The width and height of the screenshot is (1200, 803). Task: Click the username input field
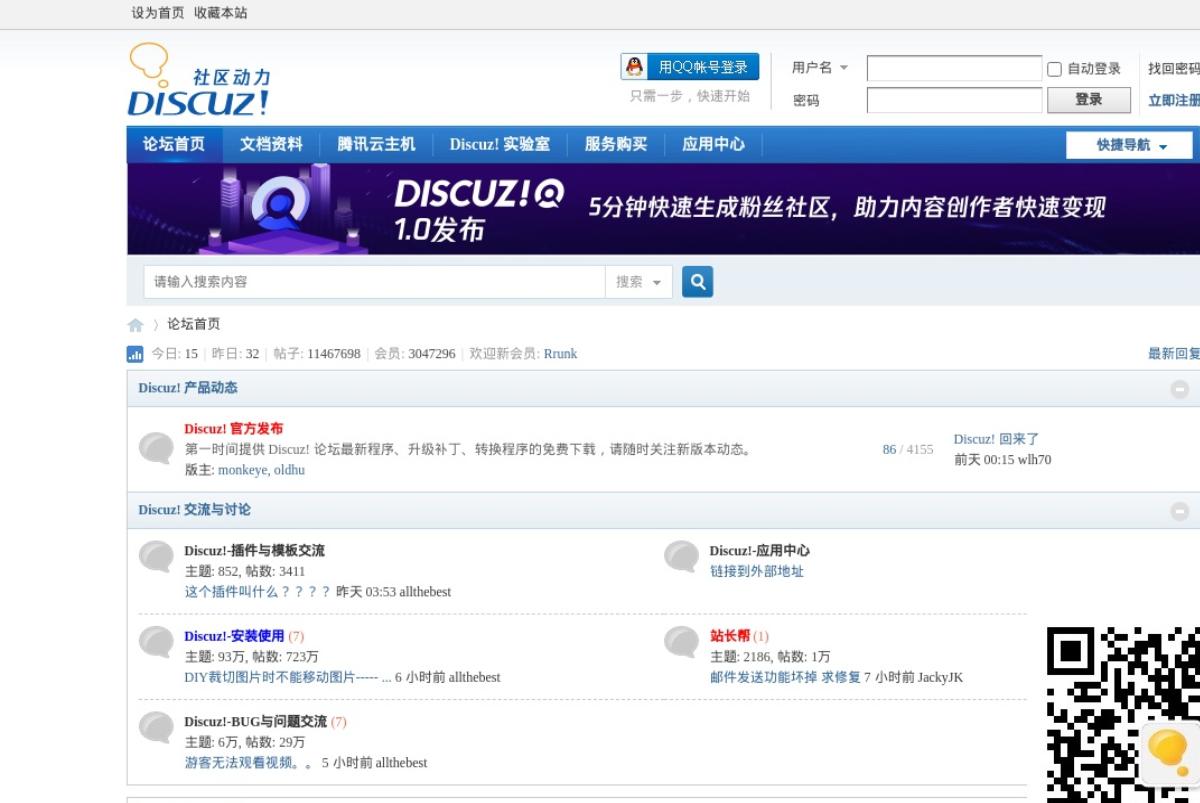(x=954, y=69)
